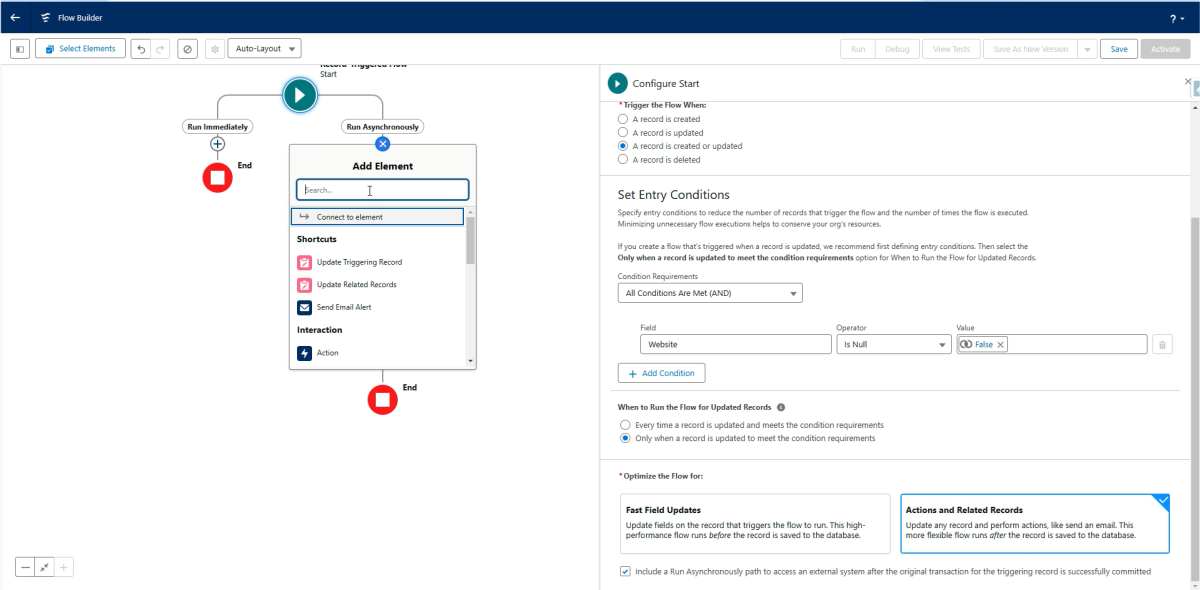Select Actions and Related Records option card

point(1035,524)
